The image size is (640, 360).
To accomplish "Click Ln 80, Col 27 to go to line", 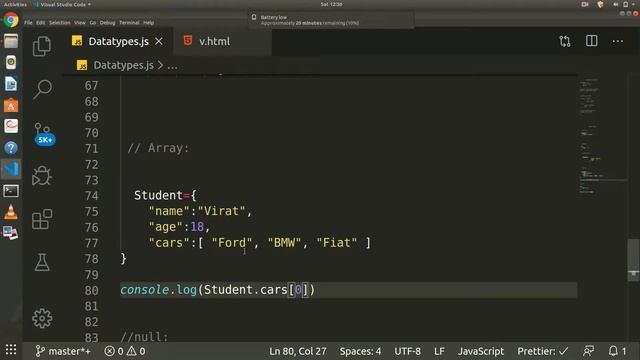I will click(298, 351).
